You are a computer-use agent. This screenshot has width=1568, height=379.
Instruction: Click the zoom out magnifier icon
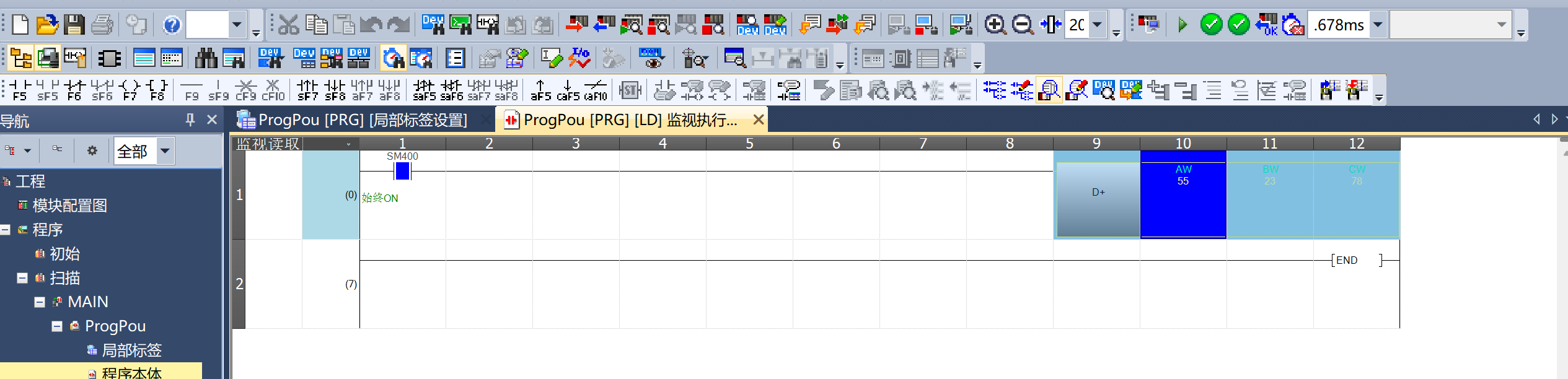[1023, 25]
